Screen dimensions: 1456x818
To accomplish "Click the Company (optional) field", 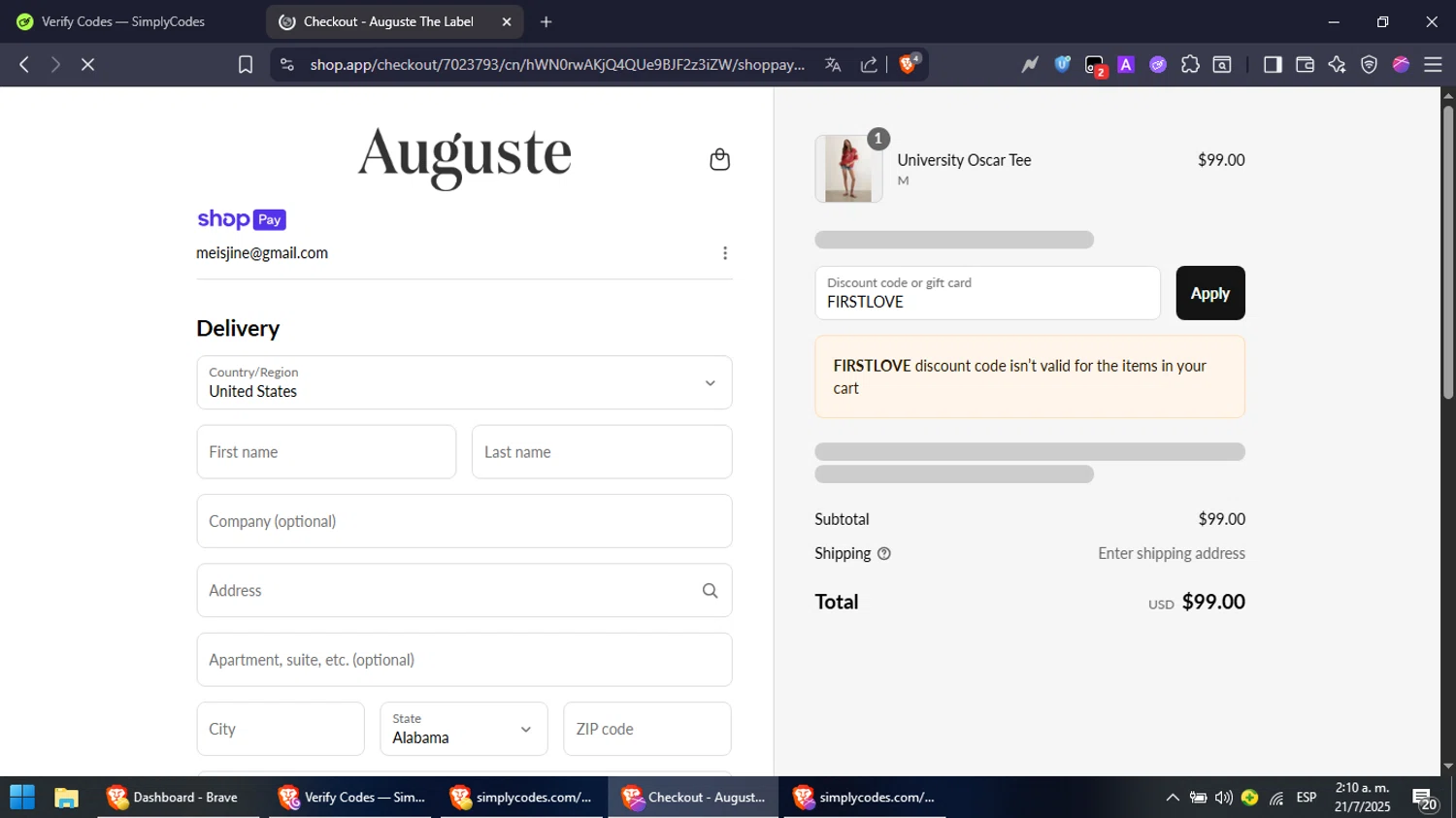I will click(x=464, y=521).
